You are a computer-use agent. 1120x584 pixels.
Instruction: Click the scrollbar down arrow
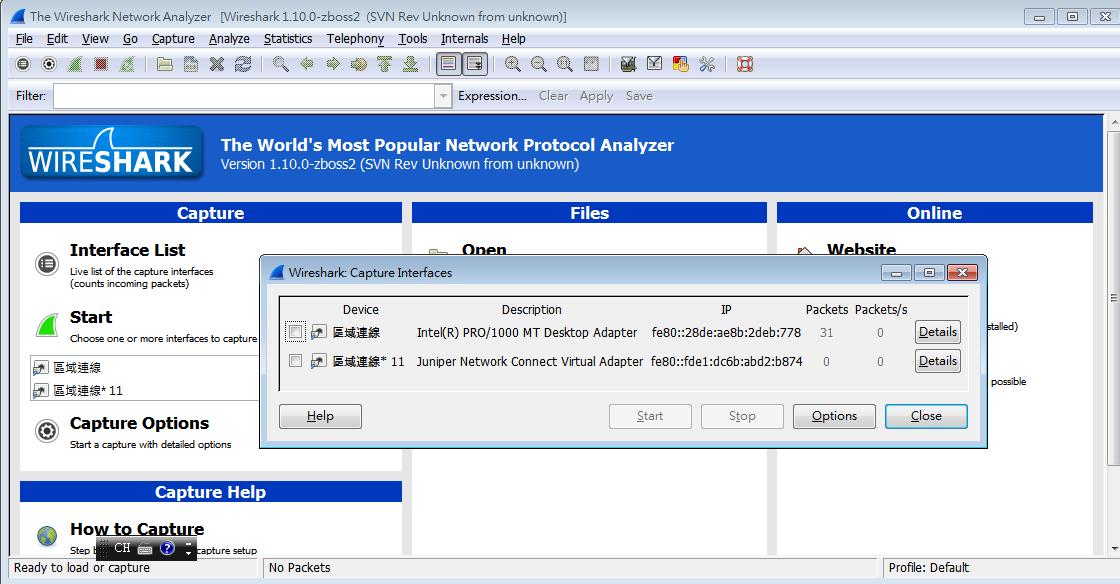[x=1114, y=548]
